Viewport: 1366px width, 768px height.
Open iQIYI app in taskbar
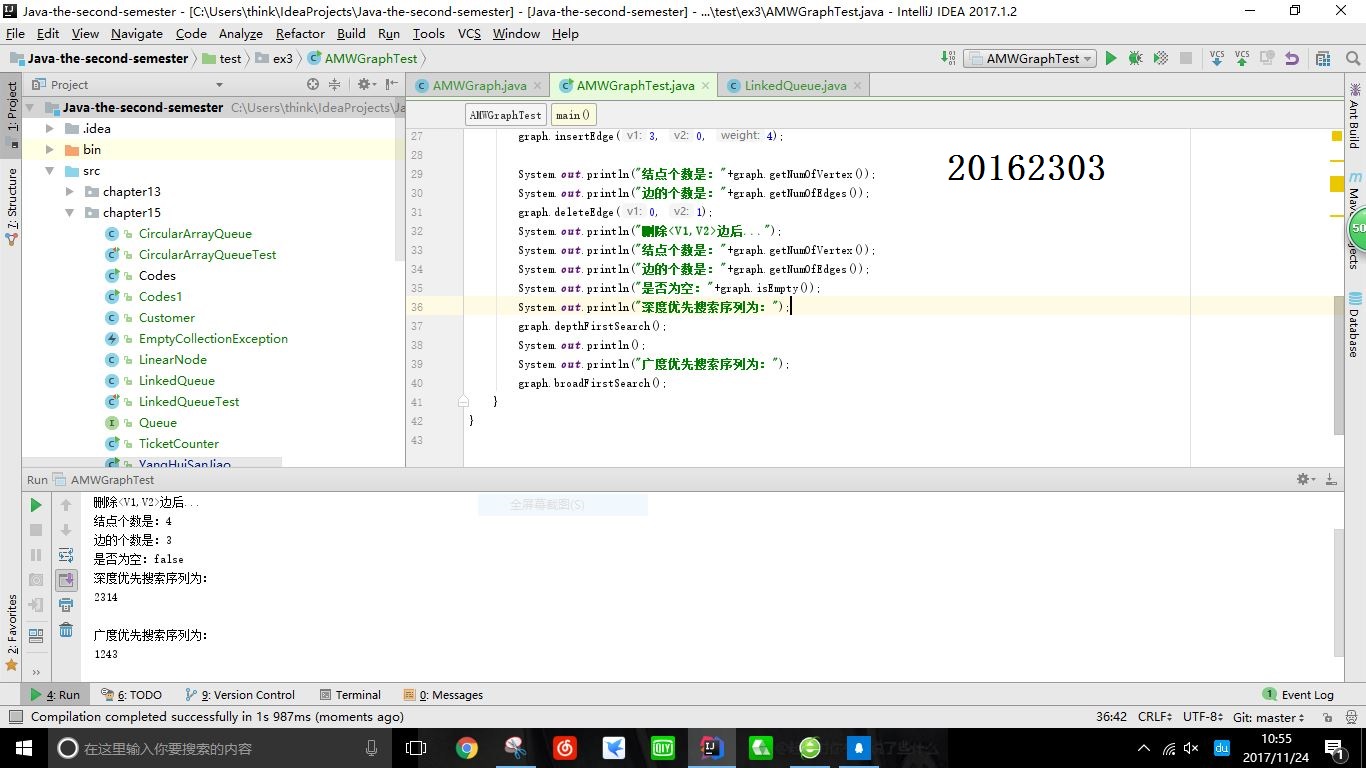click(662, 748)
